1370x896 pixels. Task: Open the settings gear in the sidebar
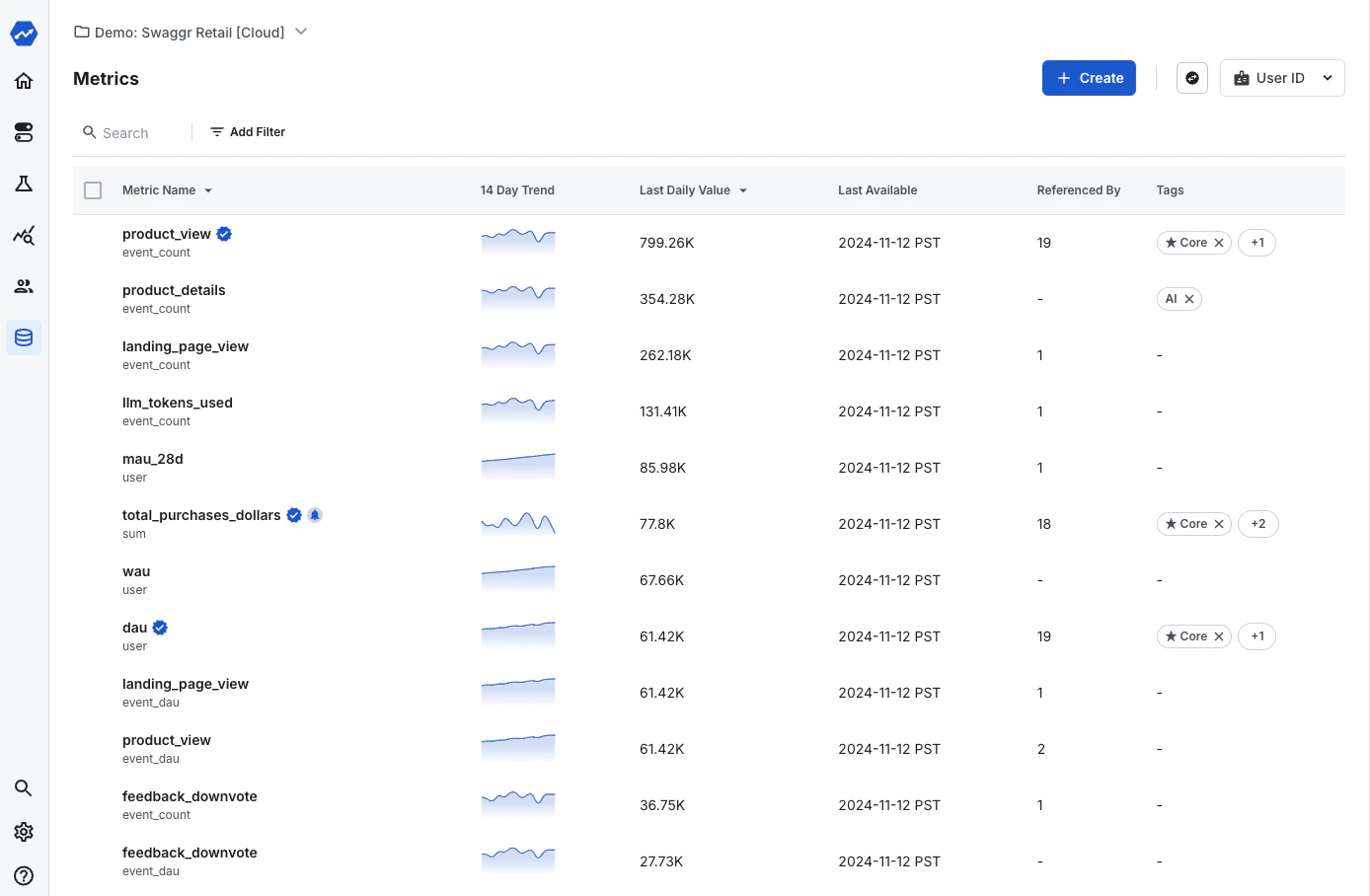pyautogui.click(x=23, y=832)
